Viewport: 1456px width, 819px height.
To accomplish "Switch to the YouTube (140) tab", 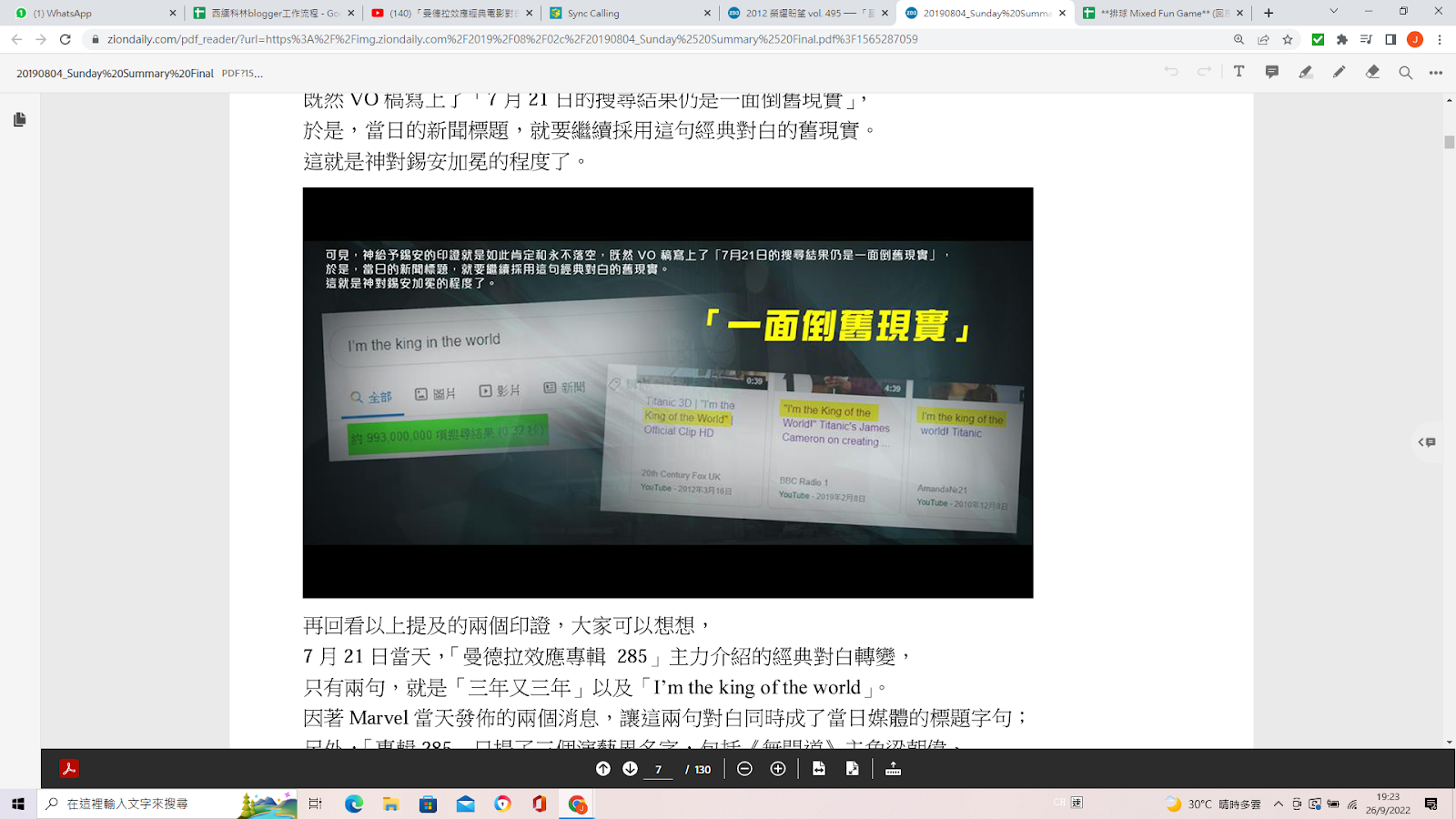I will pos(450,13).
